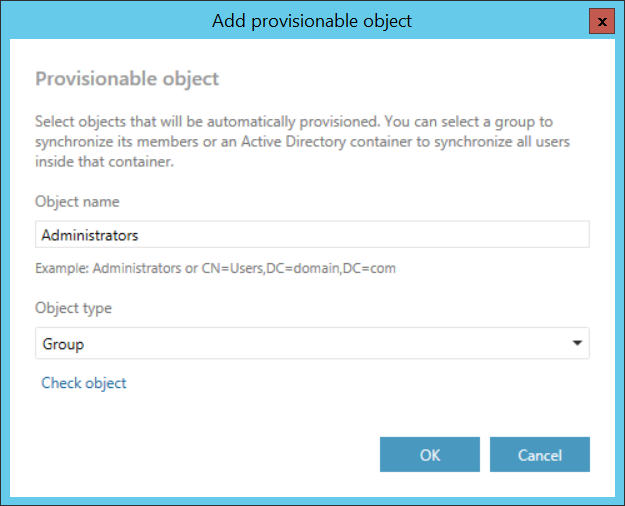Click the Object type dropdown arrow
Viewport: 625px width, 506px height.
point(577,344)
